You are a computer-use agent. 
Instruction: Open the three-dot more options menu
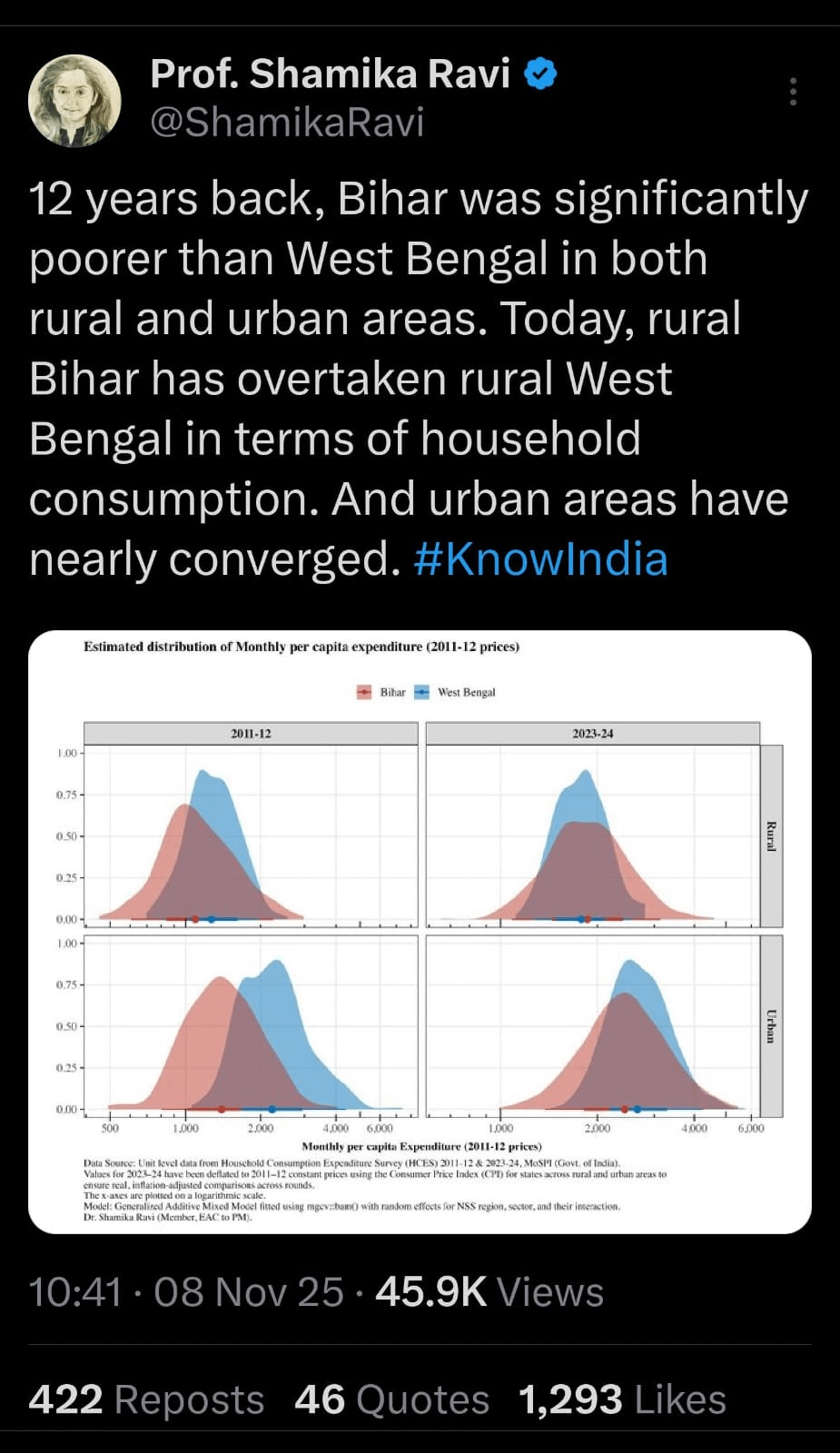793,92
